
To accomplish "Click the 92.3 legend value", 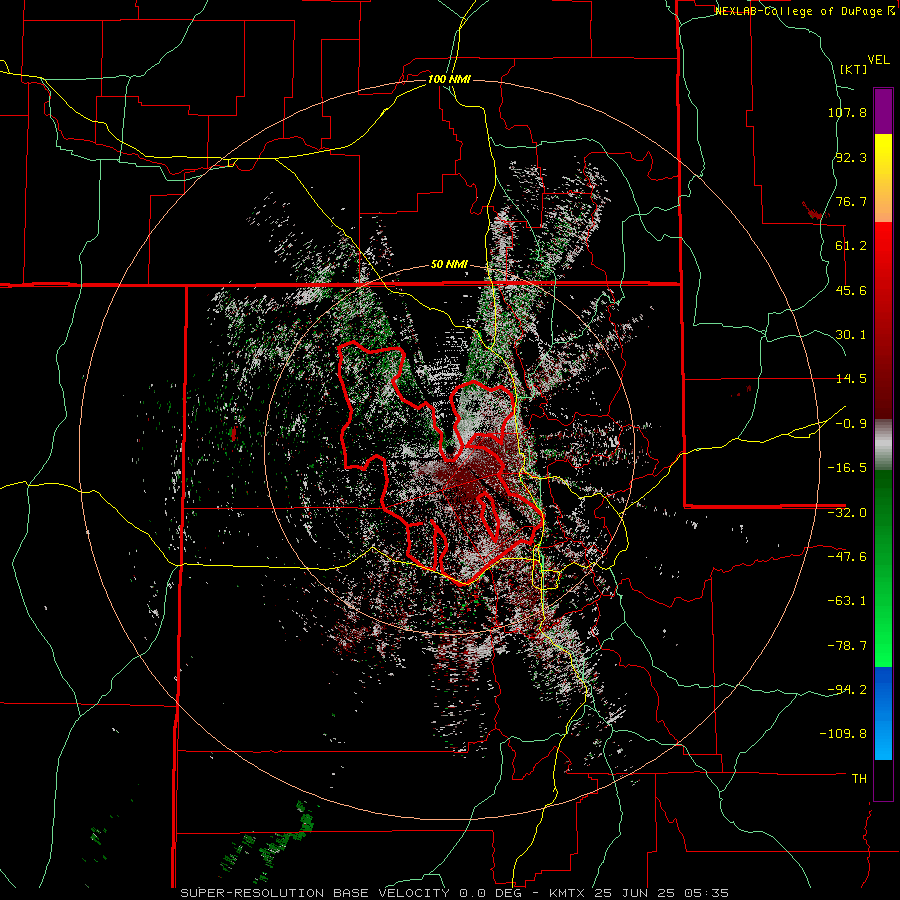I will pyautogui.click(x=851, y=157).
